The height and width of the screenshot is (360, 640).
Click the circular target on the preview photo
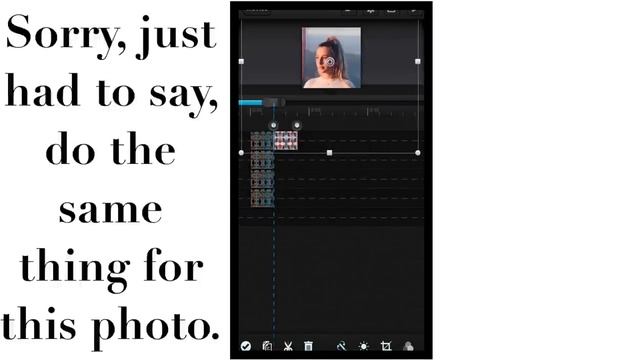click(330, 62)
